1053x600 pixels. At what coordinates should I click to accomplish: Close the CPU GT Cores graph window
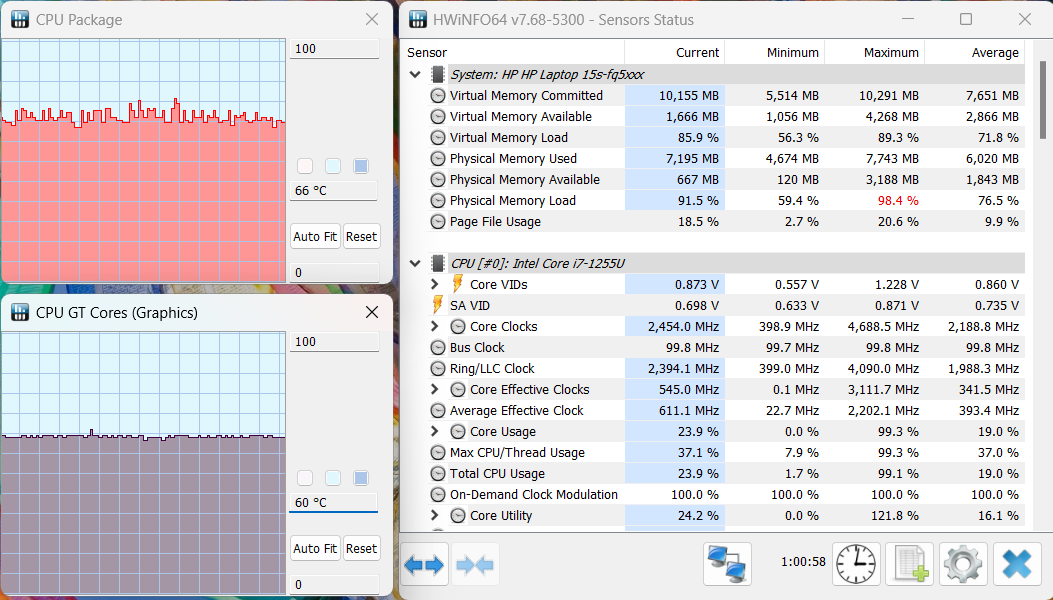pos(372,312)
